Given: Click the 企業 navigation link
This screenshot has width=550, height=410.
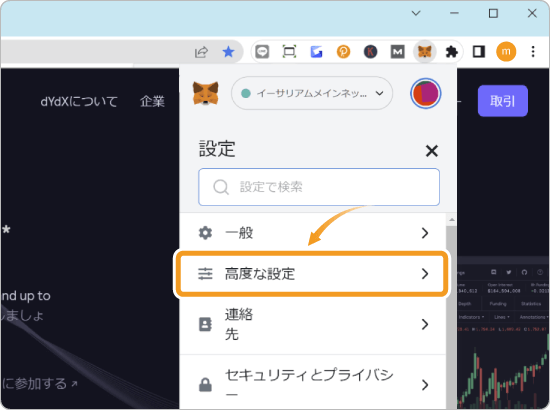Looking at the screenshot, I should click(152, 102).
